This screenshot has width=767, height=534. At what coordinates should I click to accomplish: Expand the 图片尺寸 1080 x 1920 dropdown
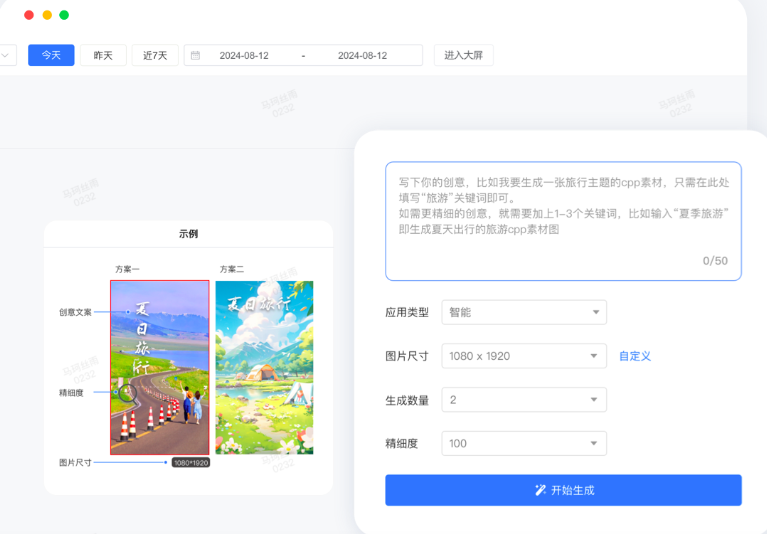pos(523,356)
